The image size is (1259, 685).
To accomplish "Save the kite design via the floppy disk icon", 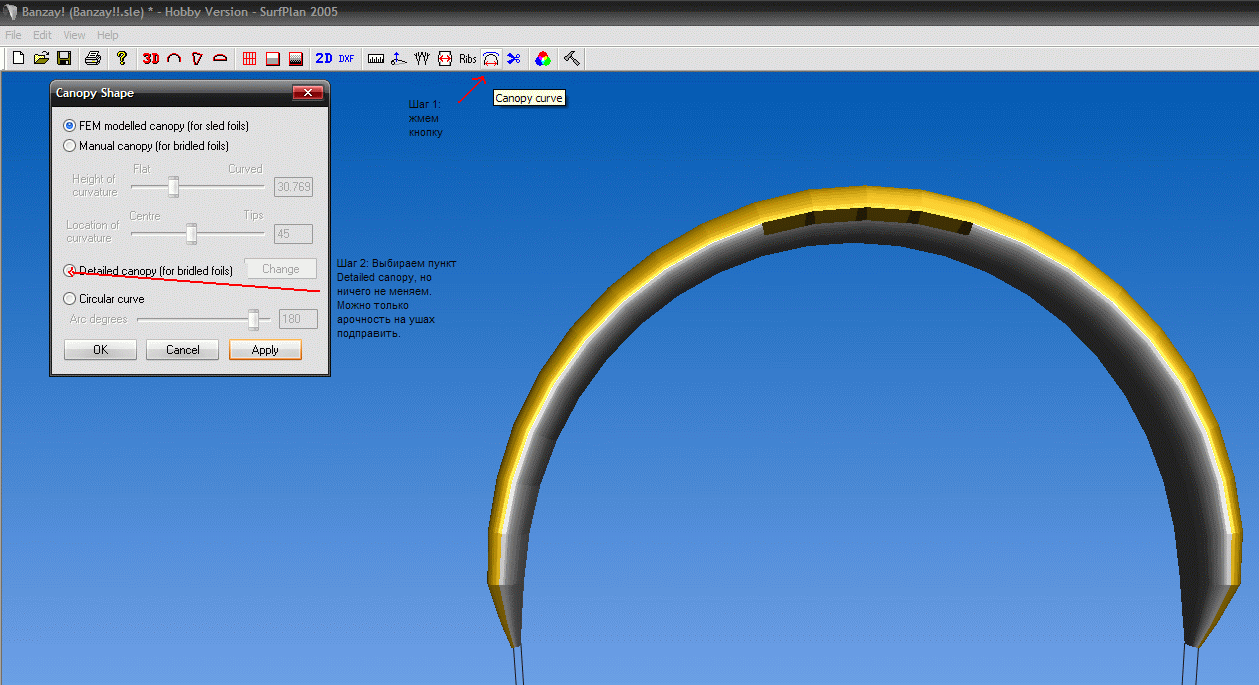I will (64, 59).
